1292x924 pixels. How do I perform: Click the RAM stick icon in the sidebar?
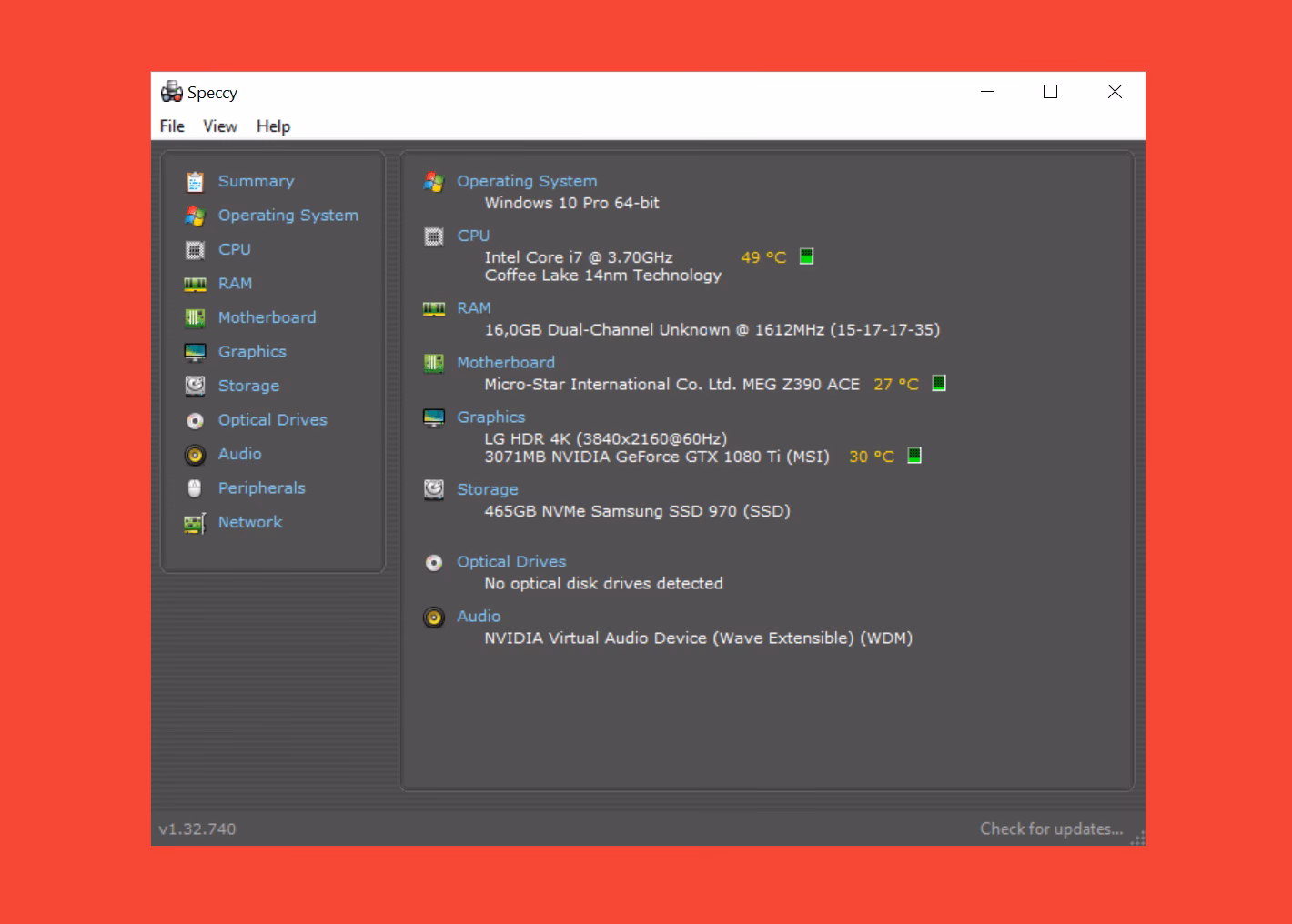pos(195,284)
